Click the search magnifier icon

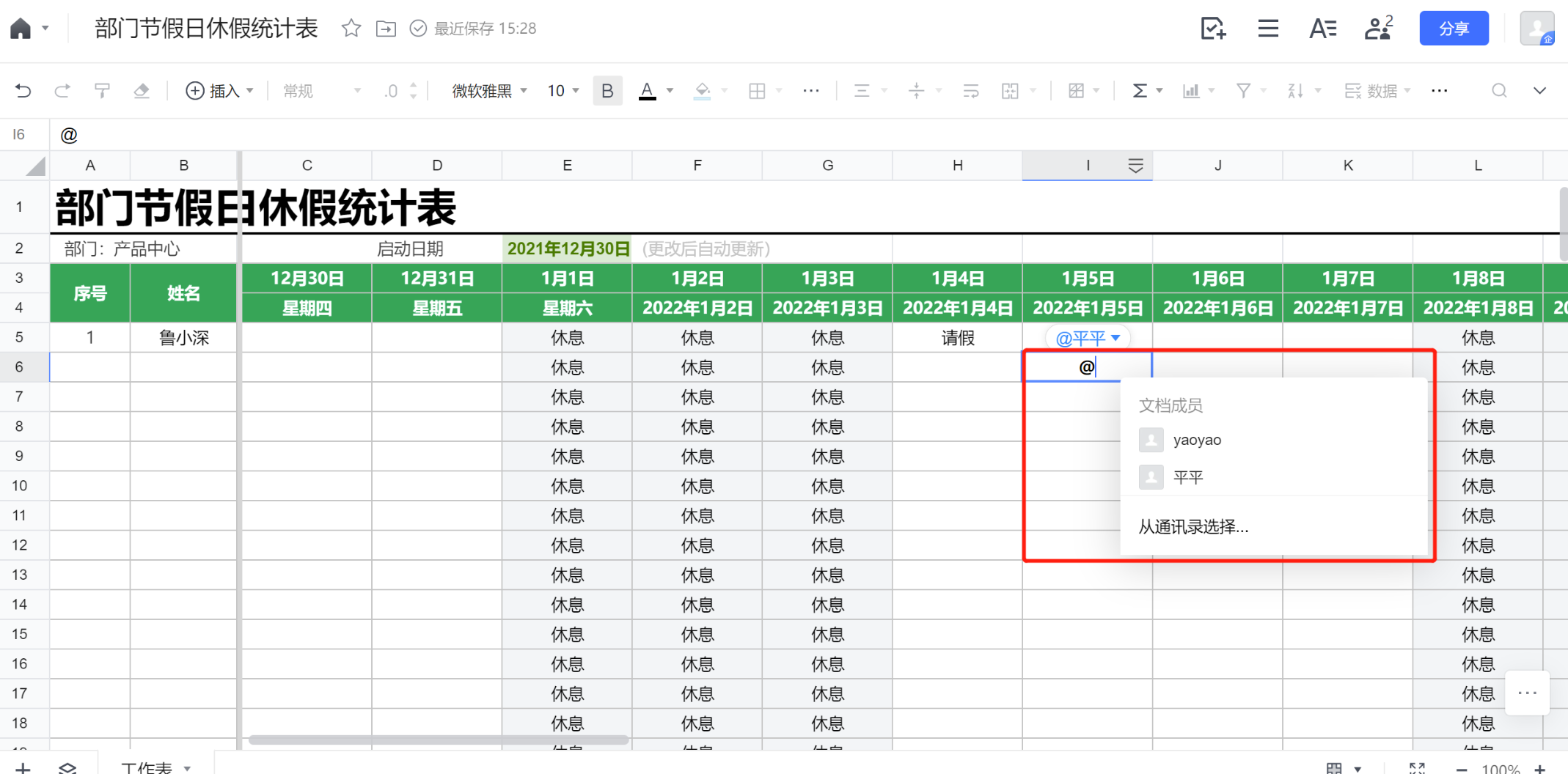coord(1499,91)
